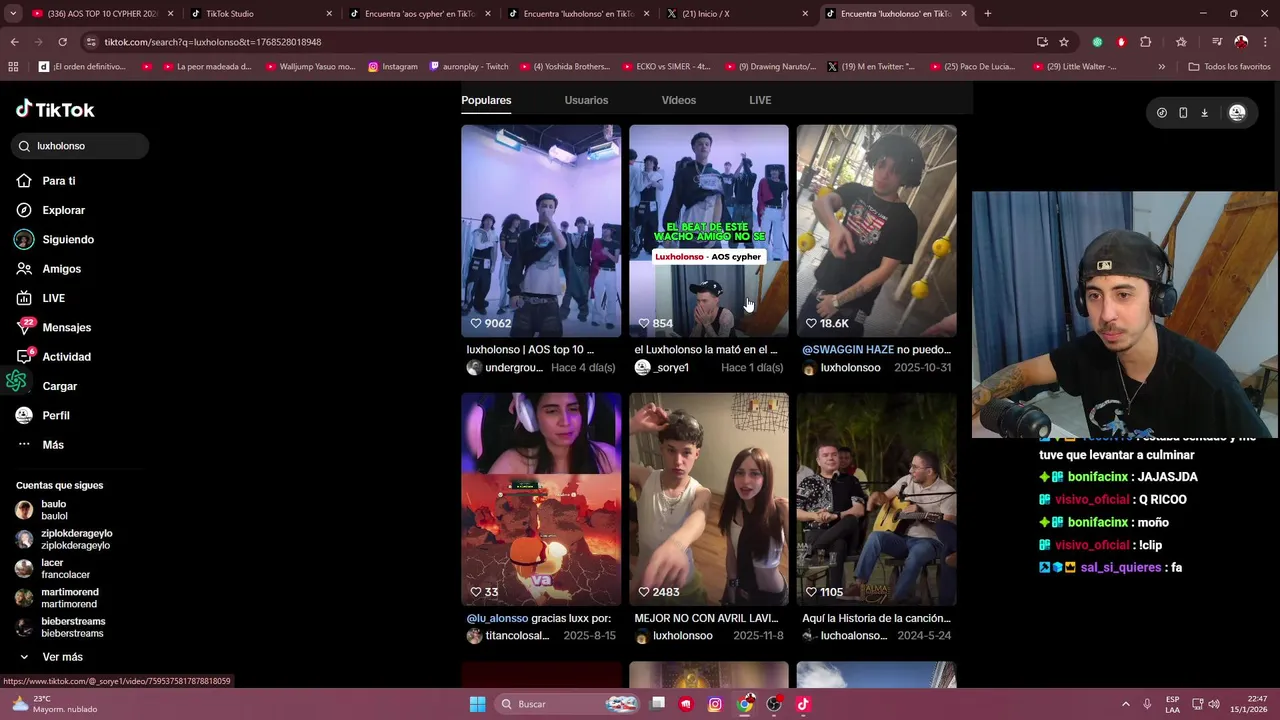Image resolution: width=1280 pixels, height=720 pixels.
Task: Open the guitar video with 1105 likes
Action: (876, 499)
